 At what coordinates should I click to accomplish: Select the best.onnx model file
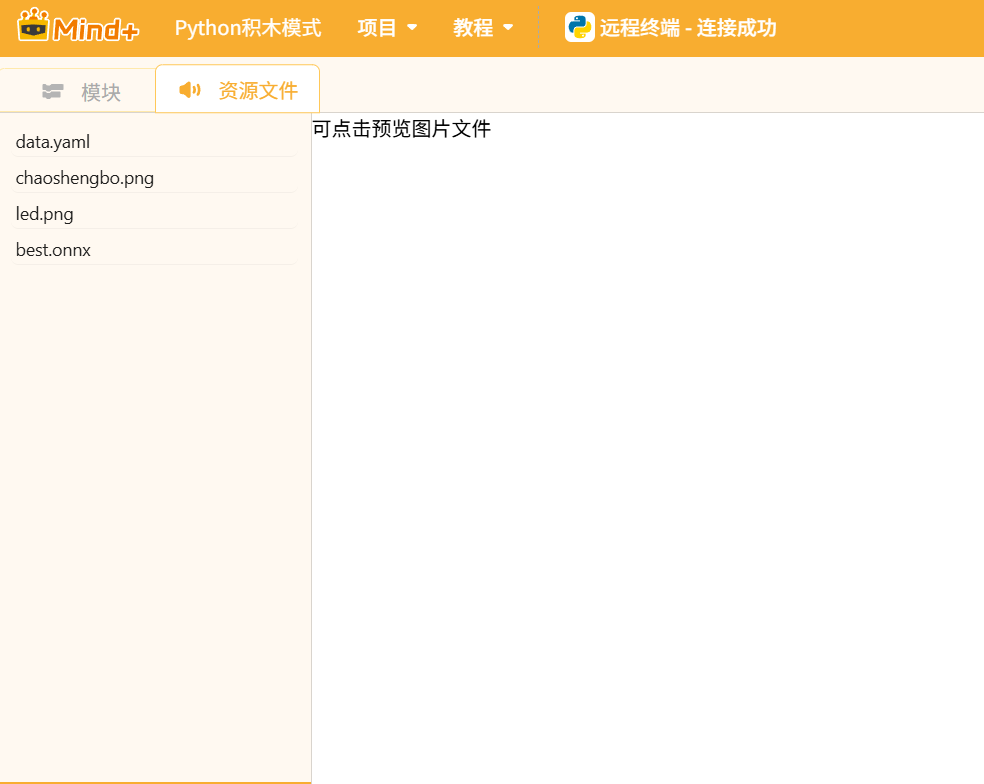[x=53, y=250]
